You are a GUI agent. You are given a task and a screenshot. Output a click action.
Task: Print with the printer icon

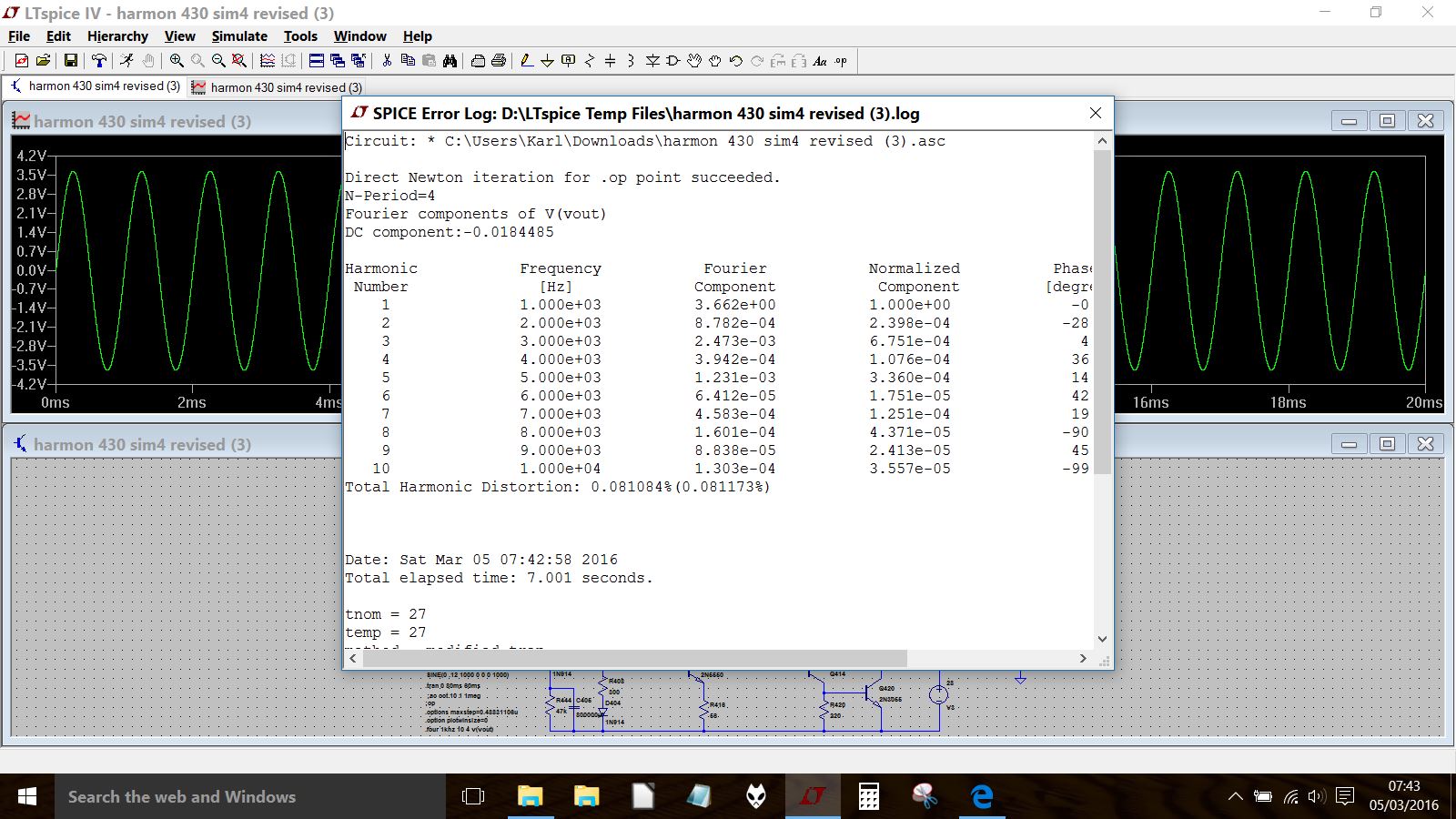499,61
